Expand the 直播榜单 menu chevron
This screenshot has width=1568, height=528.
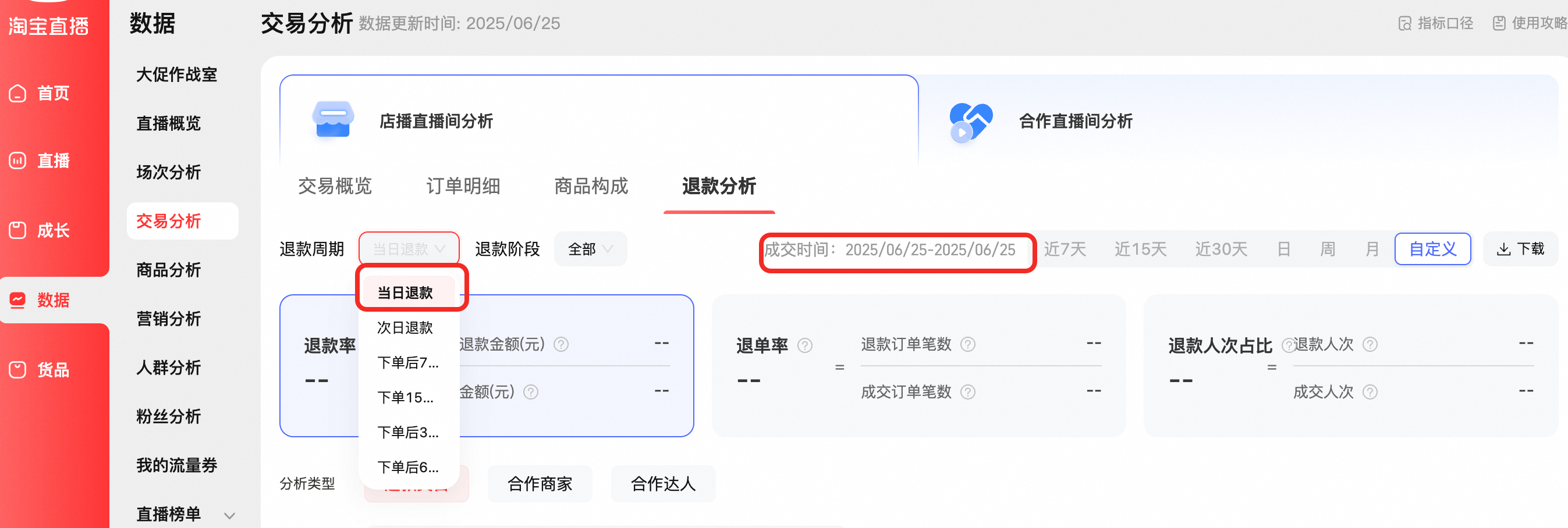click(x=229, y=516)
